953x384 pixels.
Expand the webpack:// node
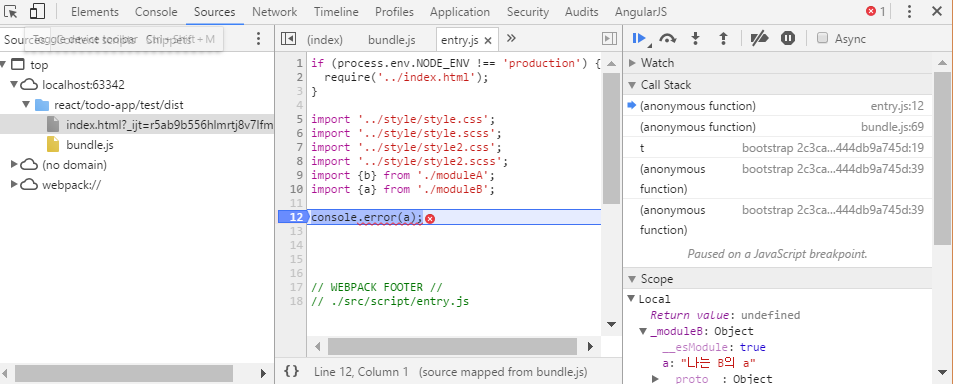click(x=15, y=185)
